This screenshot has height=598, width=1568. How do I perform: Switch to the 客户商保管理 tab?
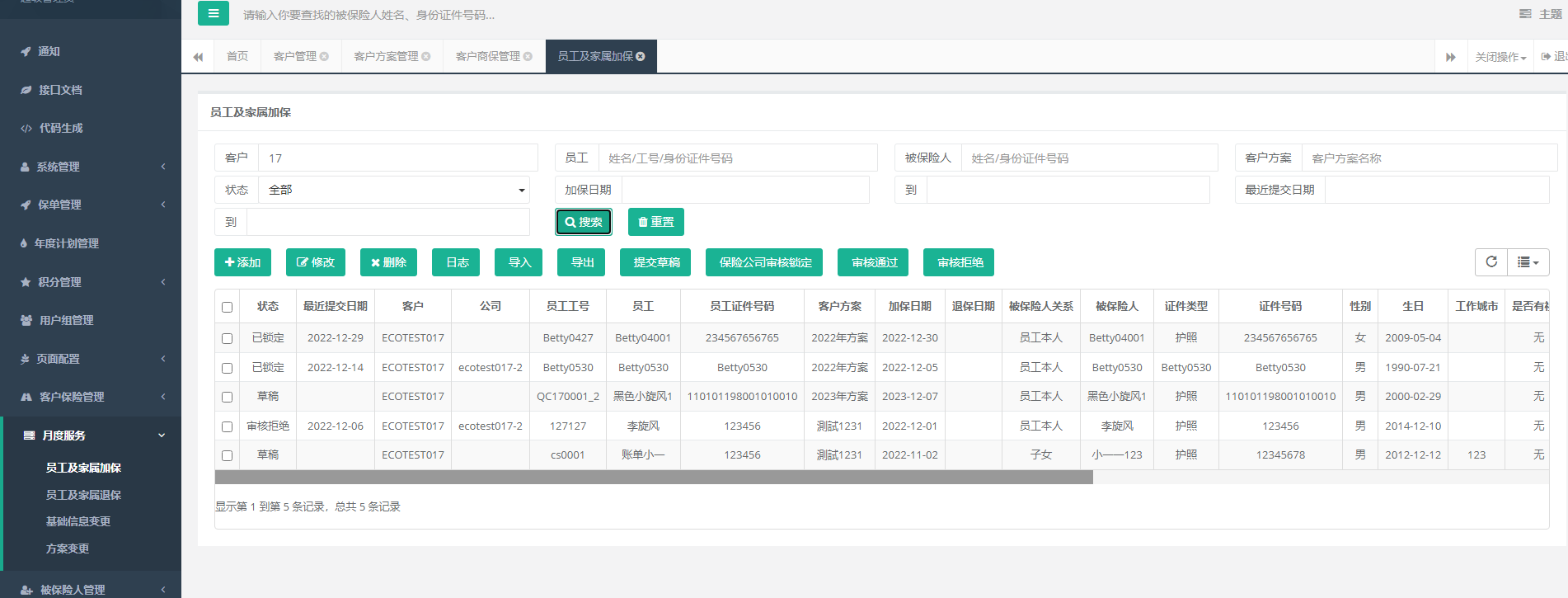tap(494, 56)
